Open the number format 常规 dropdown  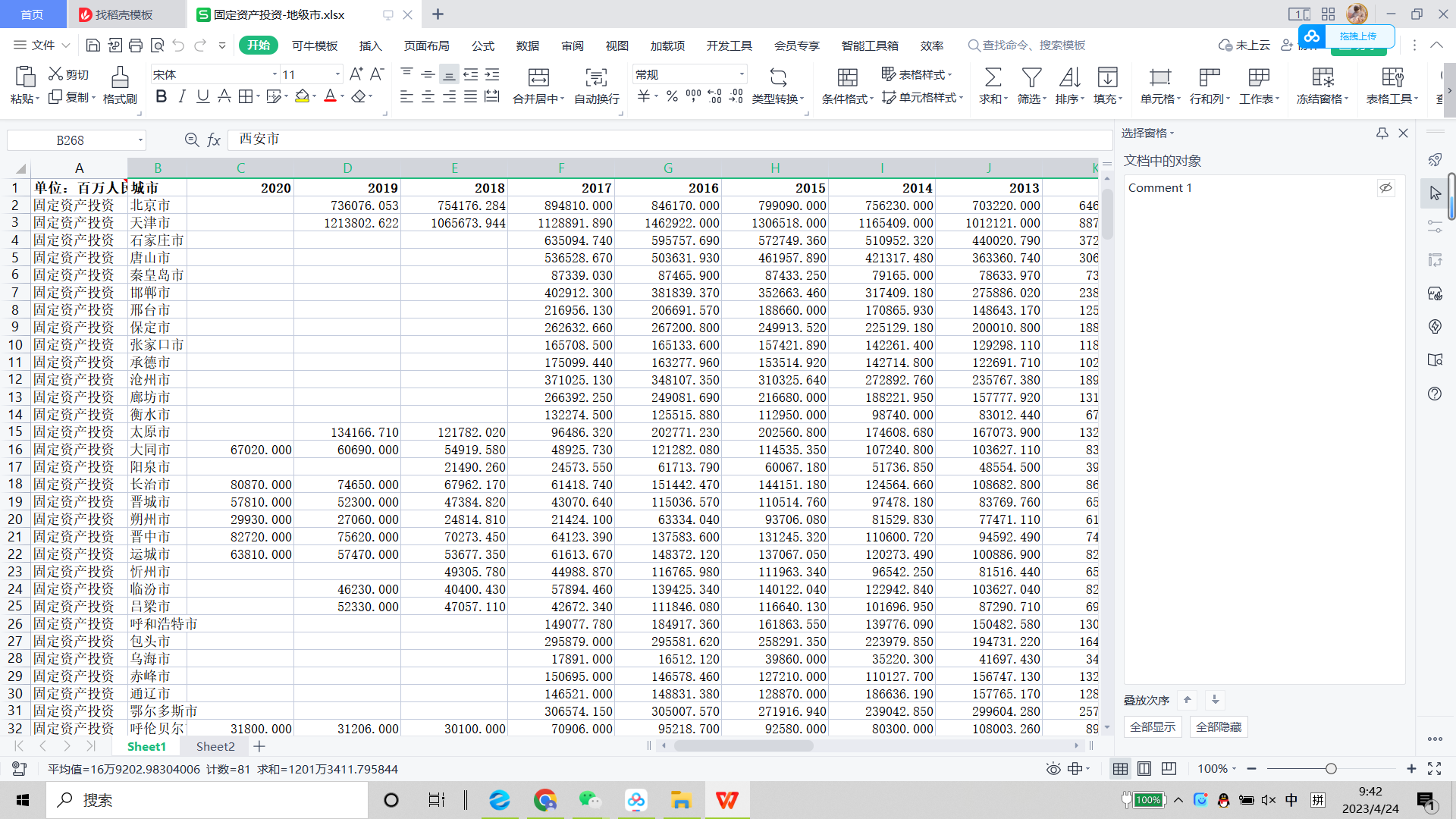tap(741, 74)
